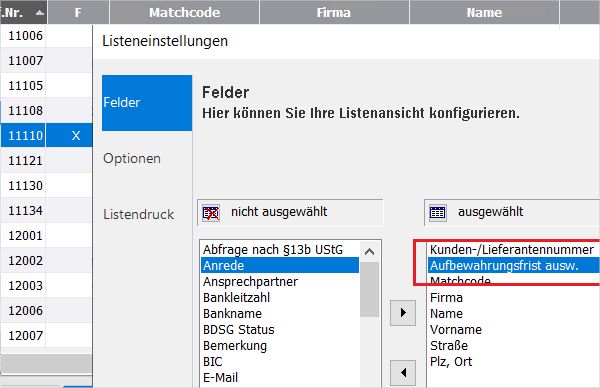Click the left arrow to remove field
600x388 pixels.
(403, 372)
